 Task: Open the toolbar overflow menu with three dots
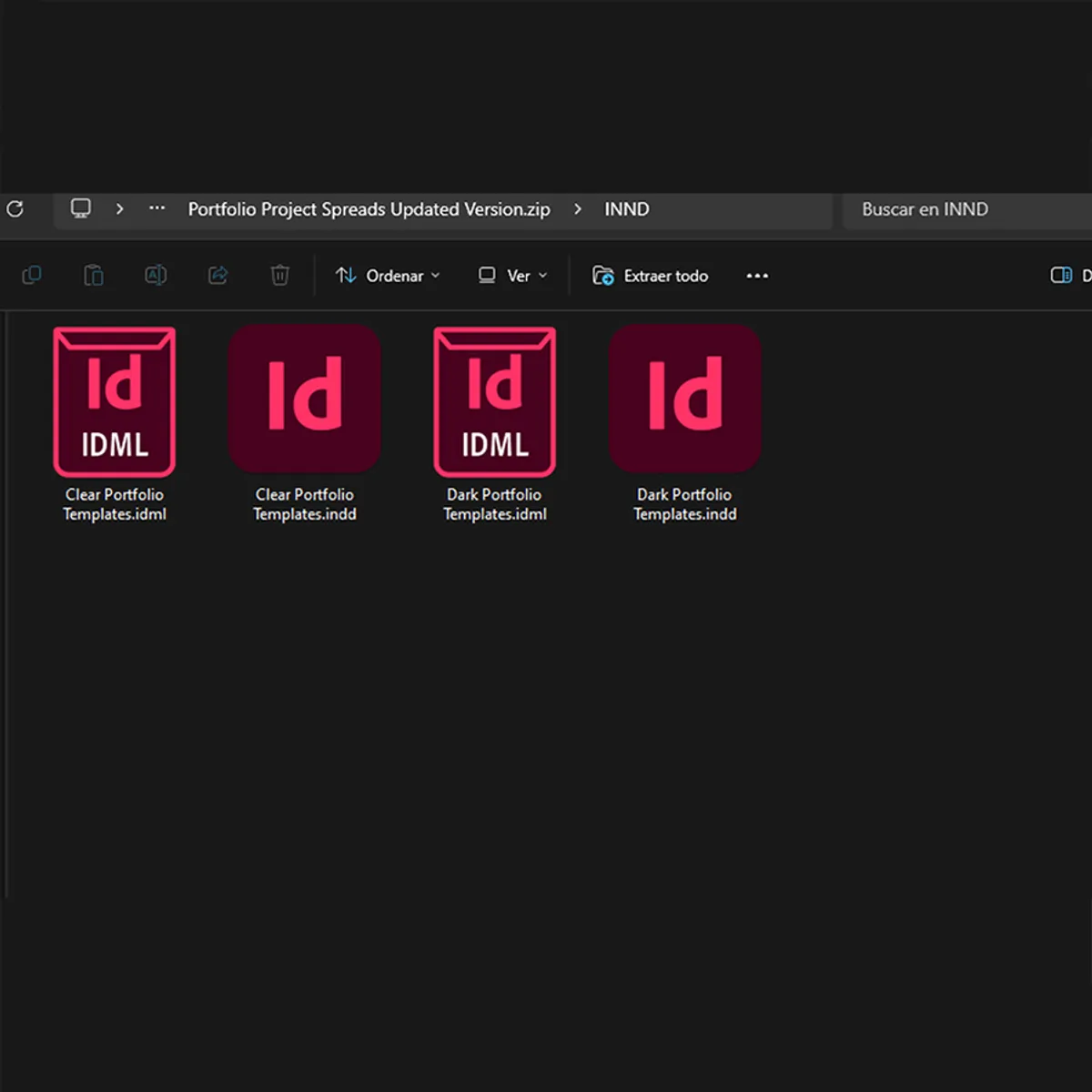[x=757, y=275]
